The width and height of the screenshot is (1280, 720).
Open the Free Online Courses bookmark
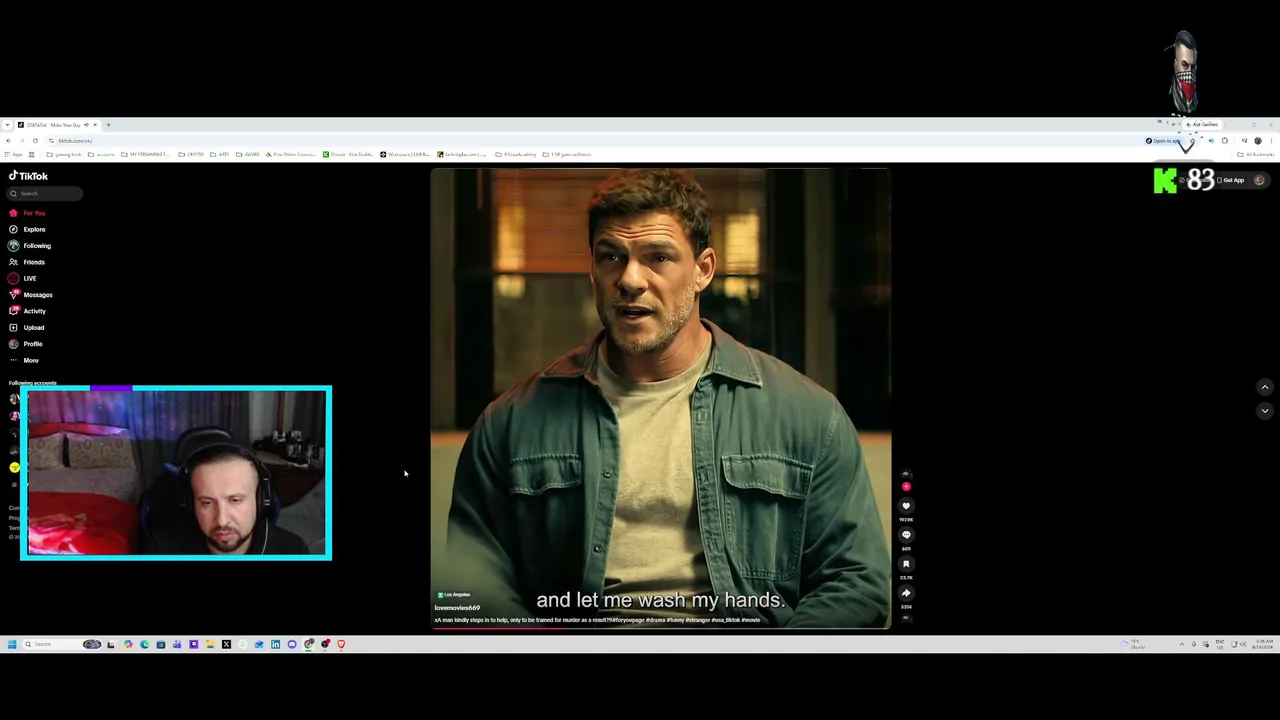pos(291,155)
